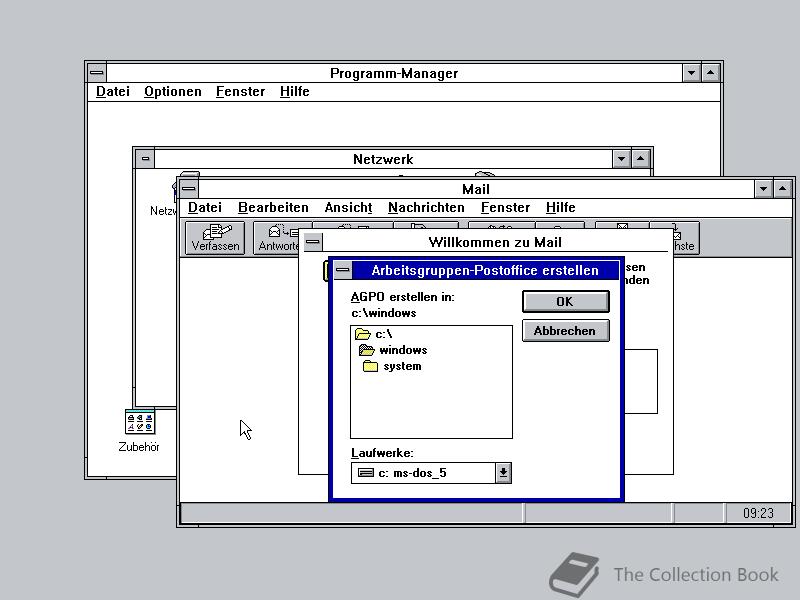Open Fenster menu in Programm-Manager
800x600 pixels.
(x=240, y=91)
